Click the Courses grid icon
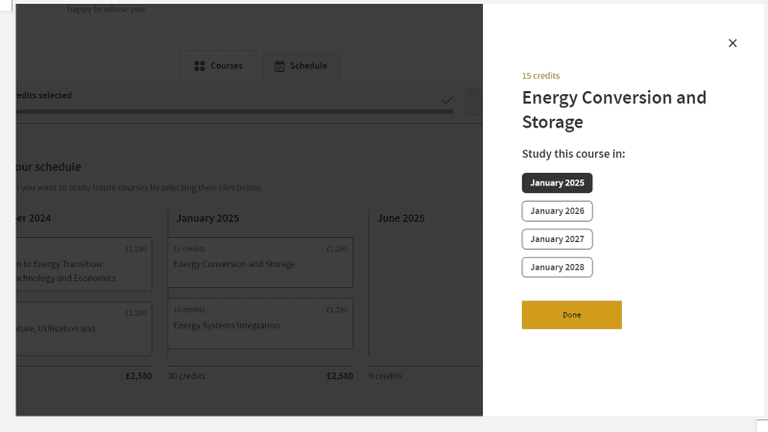The width and height of the screenshot is (768, 432). coord(199,66)
